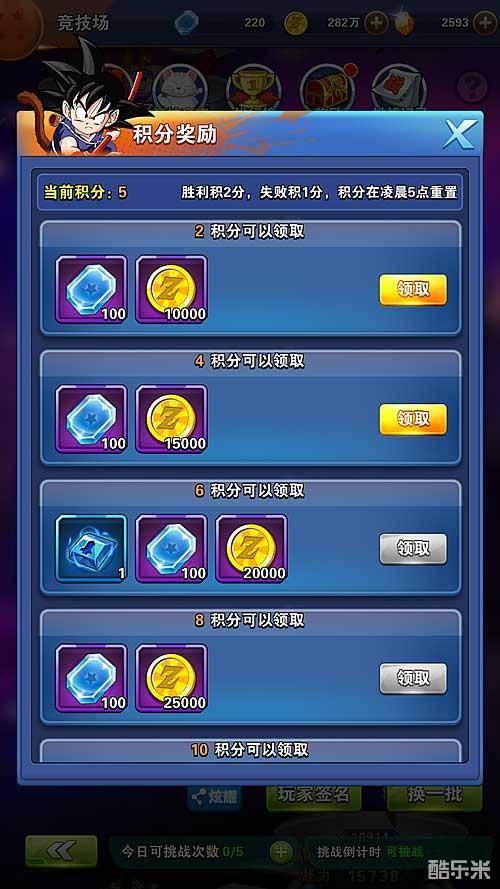Select the 25000 Z-coin reward icon
Screen dimensions: 500x889
click(171, 679)
